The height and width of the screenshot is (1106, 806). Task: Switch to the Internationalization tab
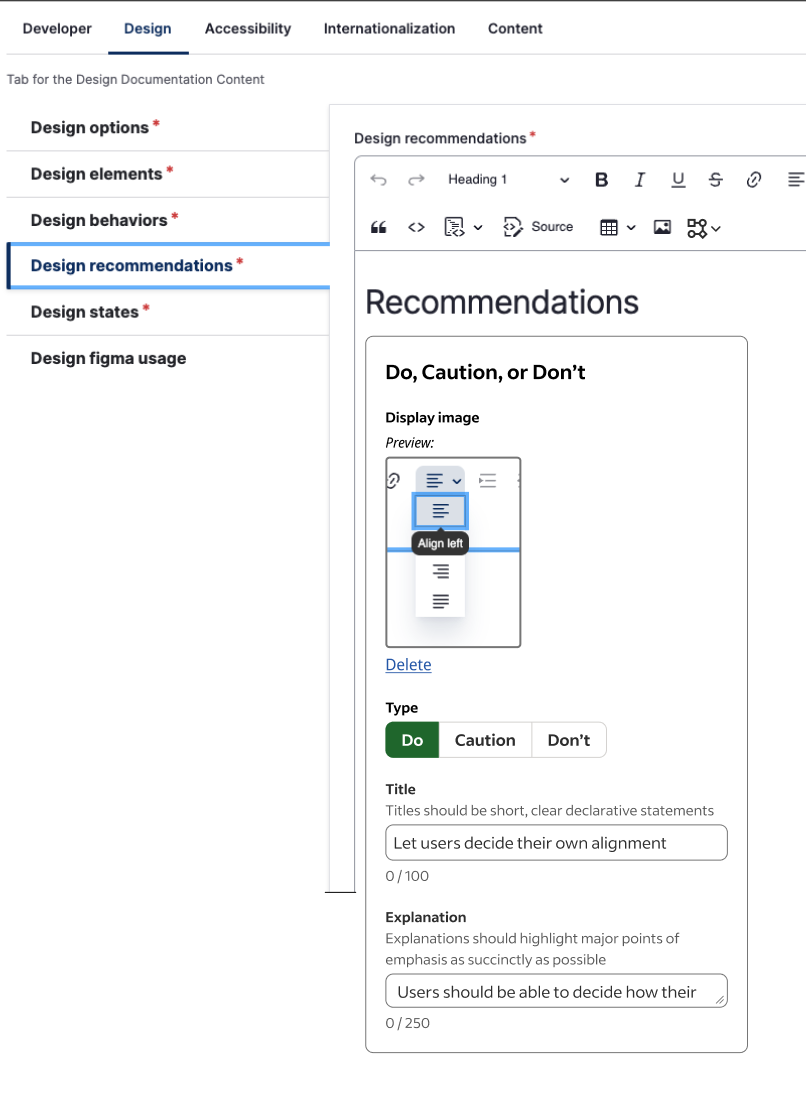389,29
